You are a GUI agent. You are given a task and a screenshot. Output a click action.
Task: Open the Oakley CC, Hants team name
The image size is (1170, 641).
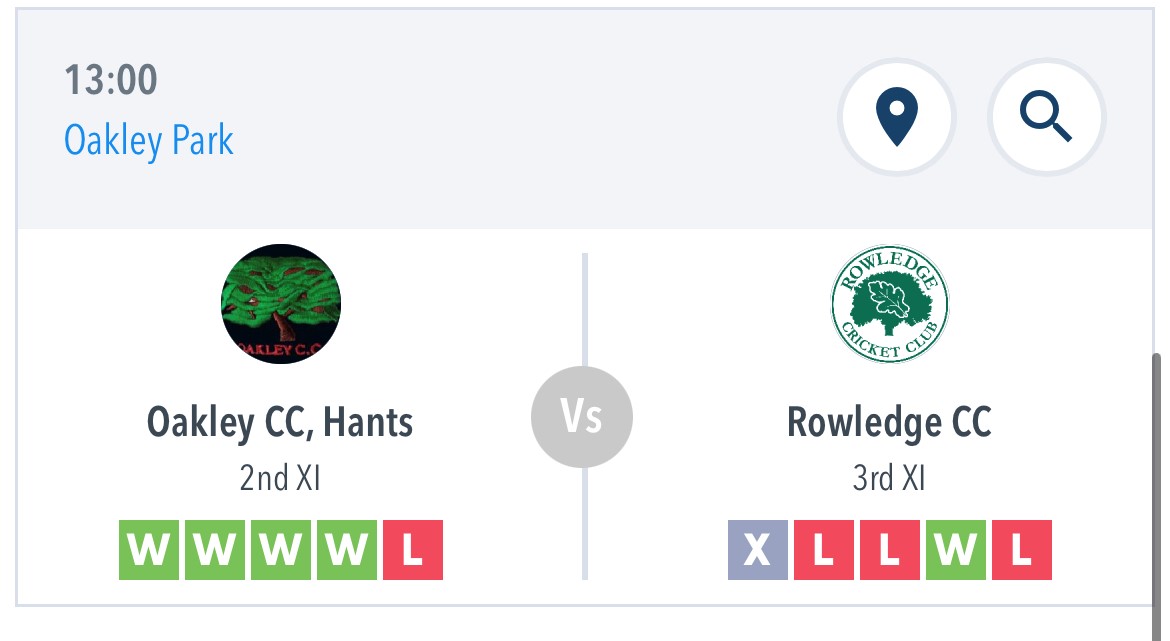[280, 422]
